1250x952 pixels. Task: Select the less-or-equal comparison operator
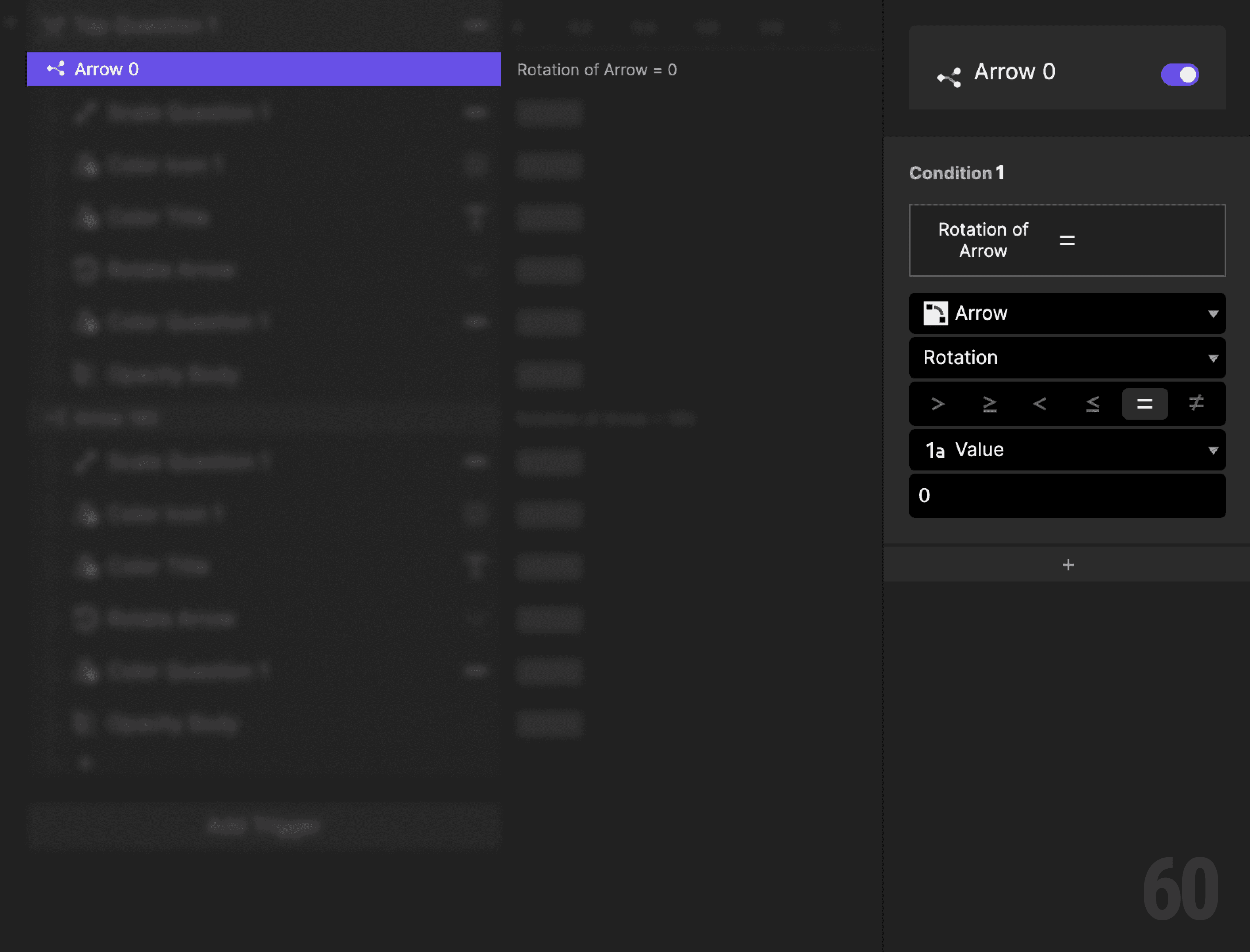coord(1093,404)
